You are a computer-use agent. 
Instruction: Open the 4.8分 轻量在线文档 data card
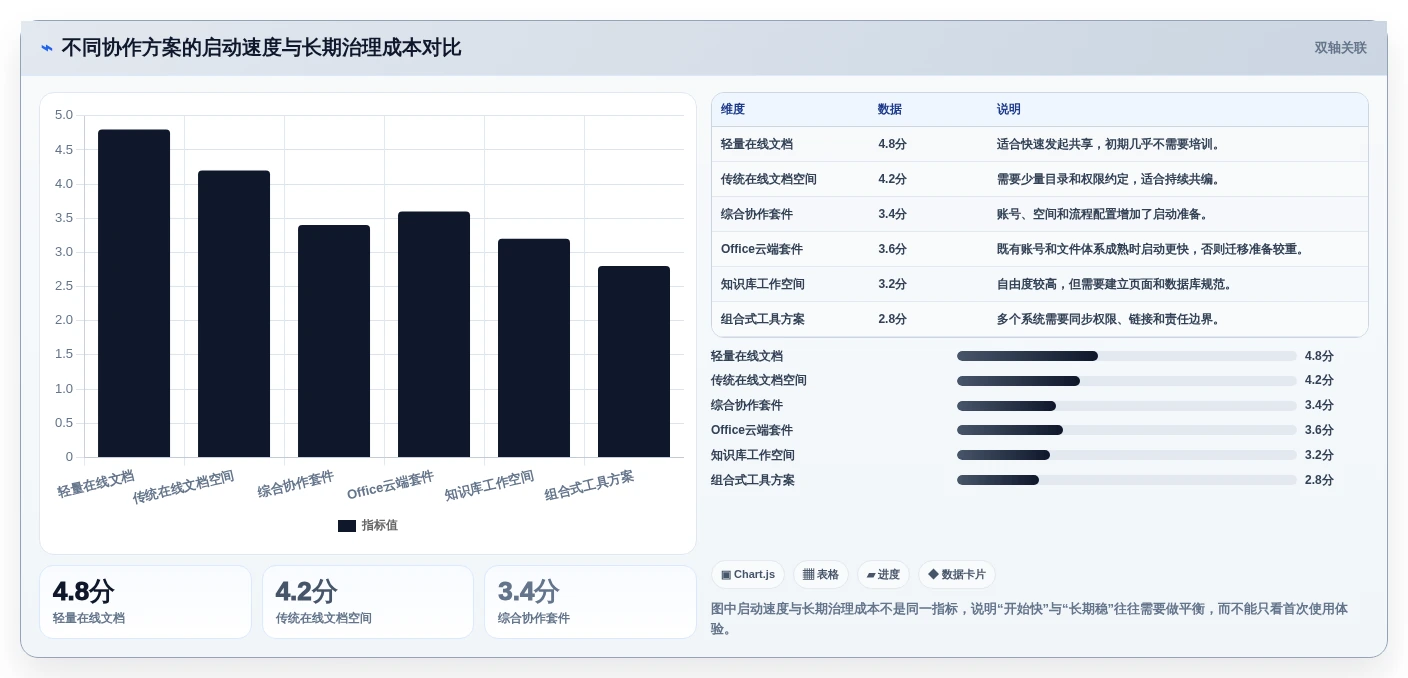click(x=145, y=602)
